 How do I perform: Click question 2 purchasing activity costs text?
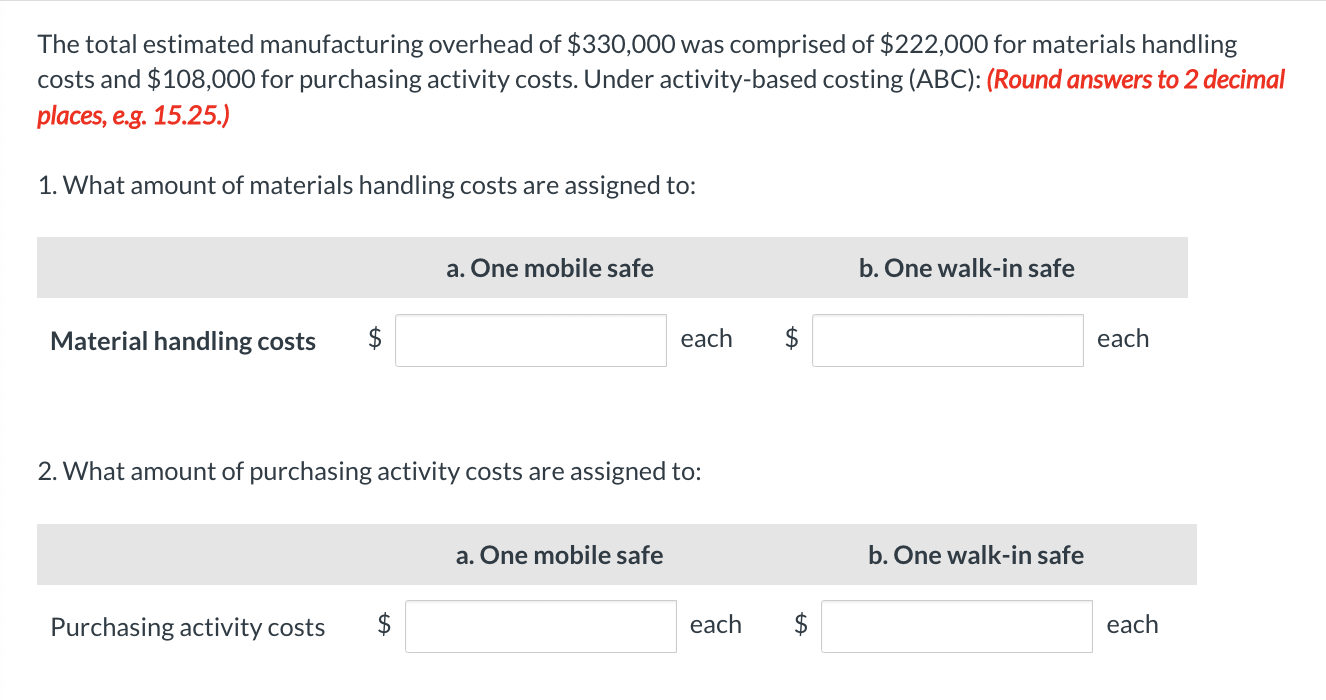point(369,471)
